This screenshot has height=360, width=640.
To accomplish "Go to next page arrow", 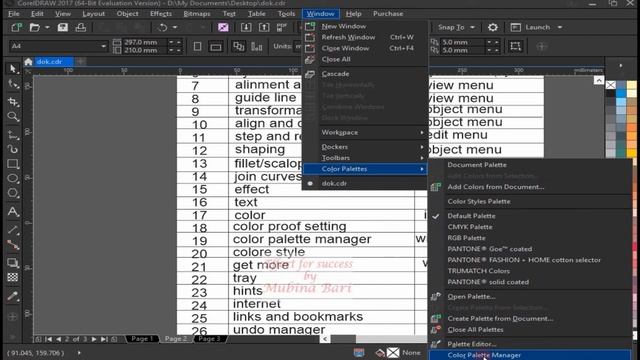I will click(94, 339).
